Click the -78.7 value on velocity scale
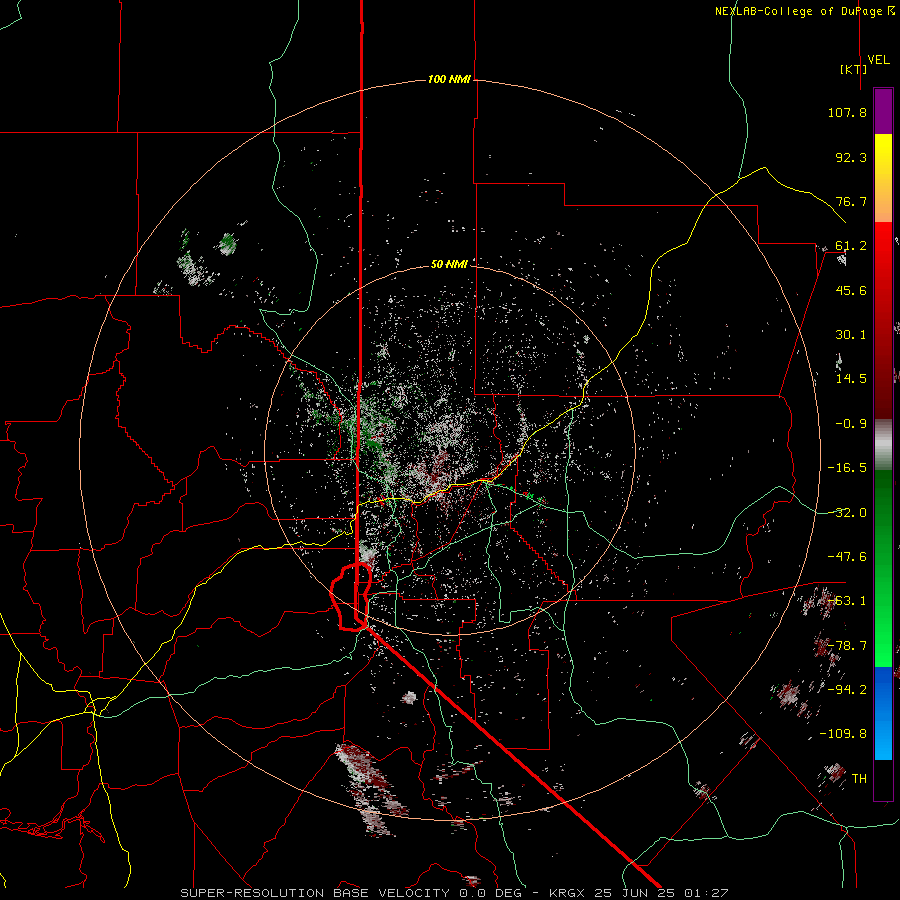 [847, 646]
